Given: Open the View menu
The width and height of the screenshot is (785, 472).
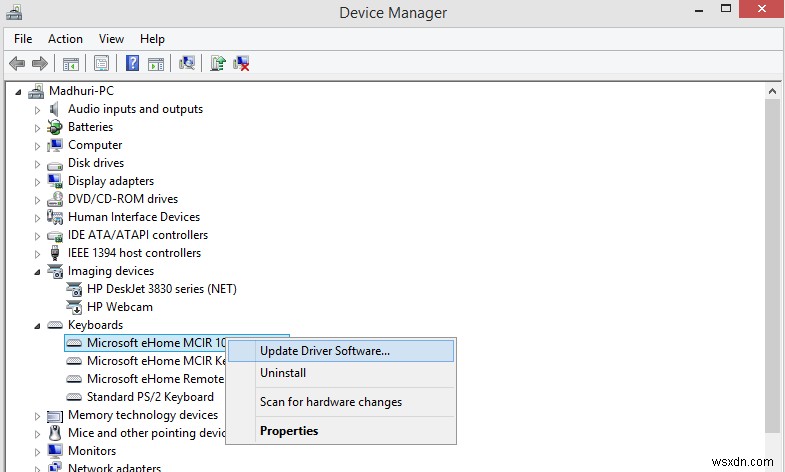Looking at the screenshot, I should tap(111, 39).
